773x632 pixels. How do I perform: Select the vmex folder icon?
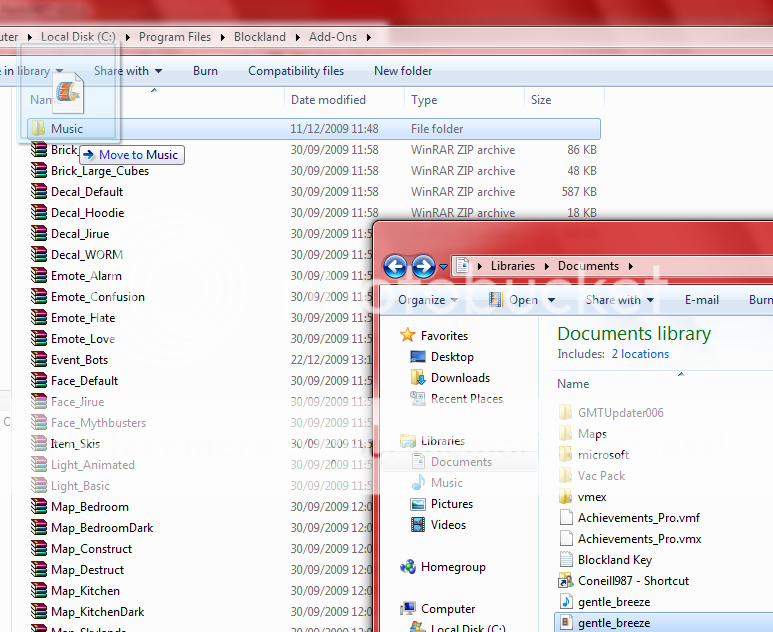point(565,496)
